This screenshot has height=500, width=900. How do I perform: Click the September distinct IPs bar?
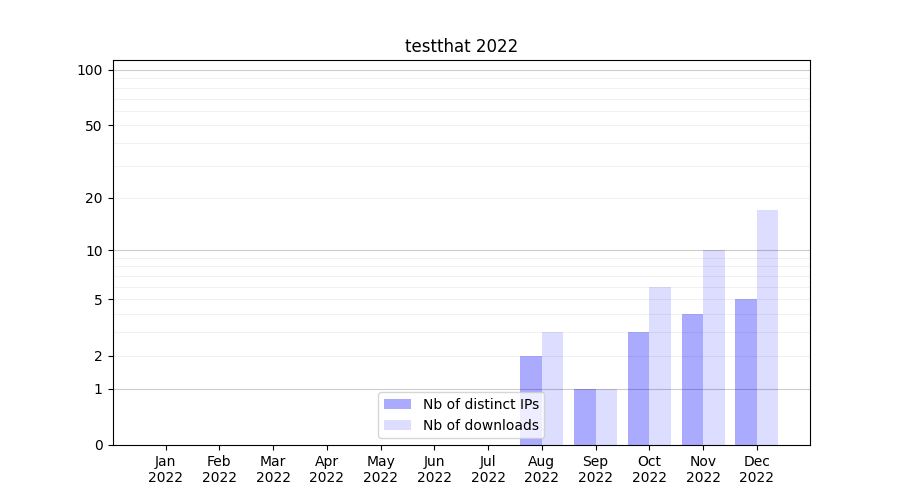(585, 417)
